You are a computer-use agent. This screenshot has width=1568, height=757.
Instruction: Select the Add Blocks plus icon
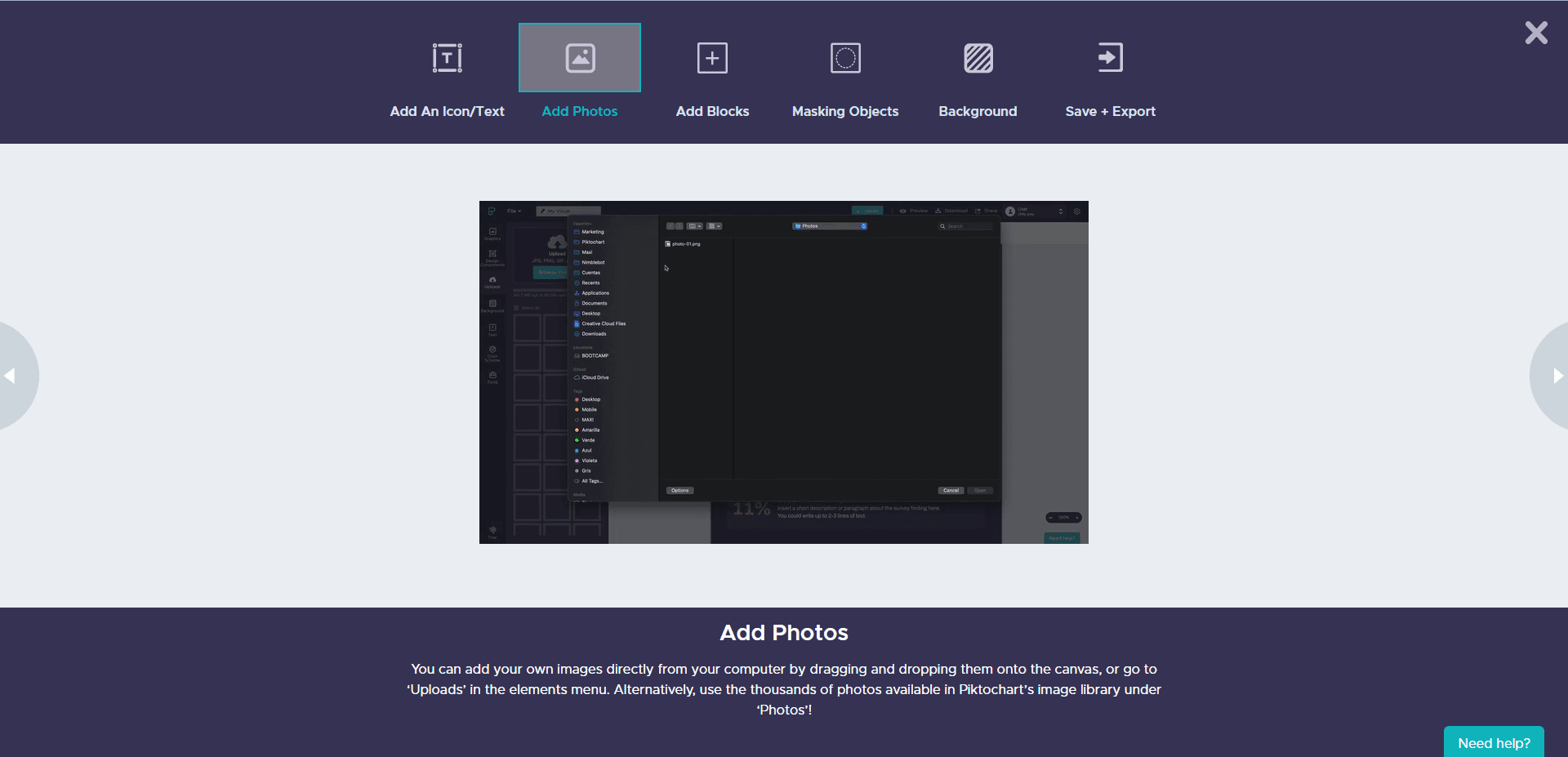tap(712, 58)
